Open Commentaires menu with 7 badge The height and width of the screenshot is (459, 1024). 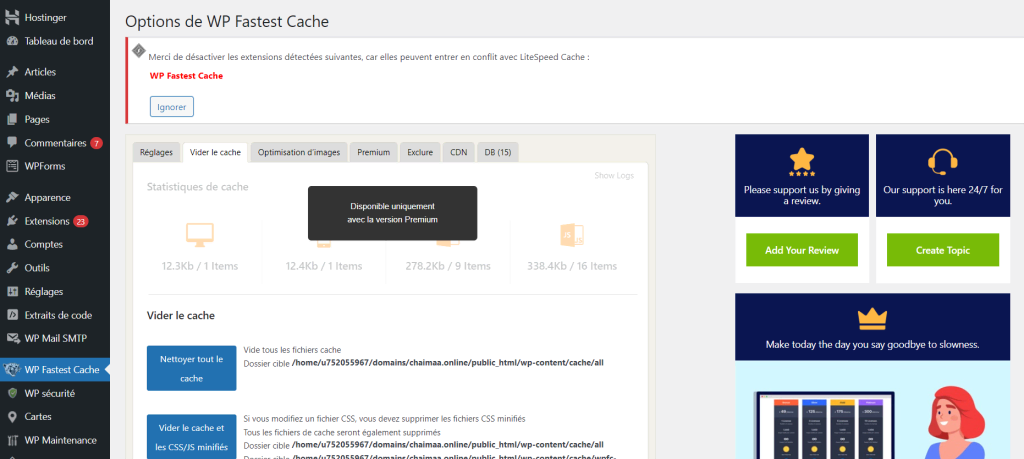(55, 143)
